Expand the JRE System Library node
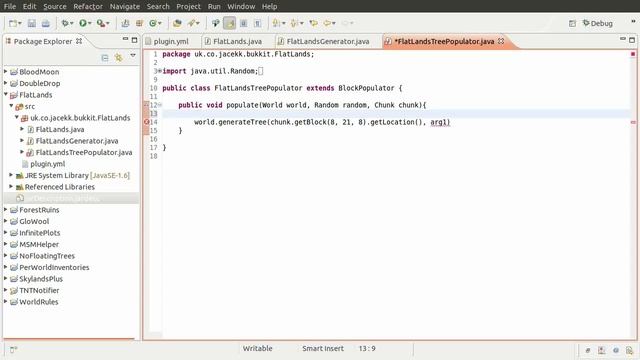This screenshot has height=360, width=640. [x=11, y=175]
